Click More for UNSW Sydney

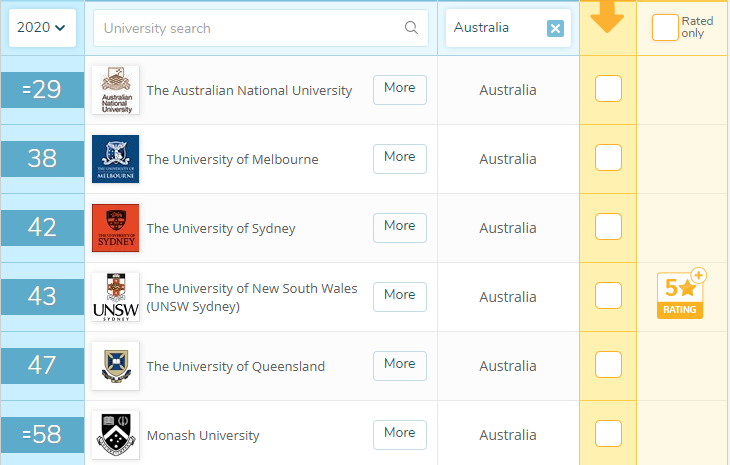coord(399,297)
